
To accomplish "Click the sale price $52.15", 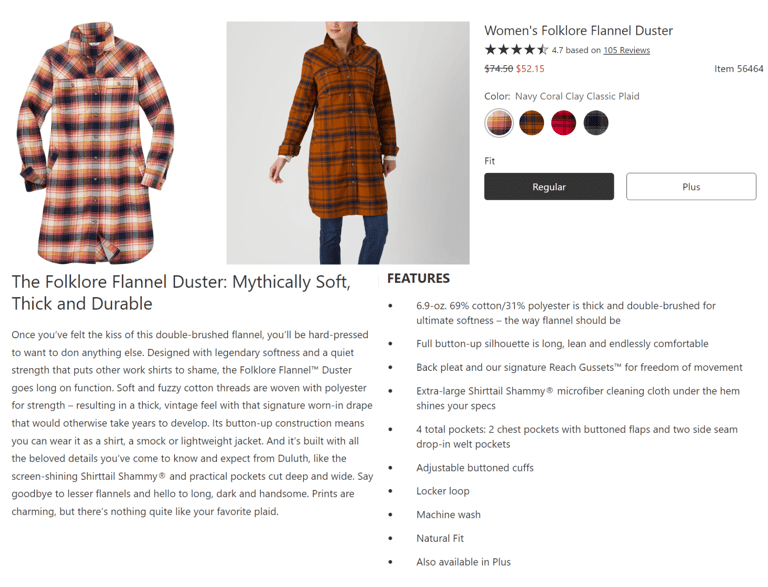I will [530, 69].
